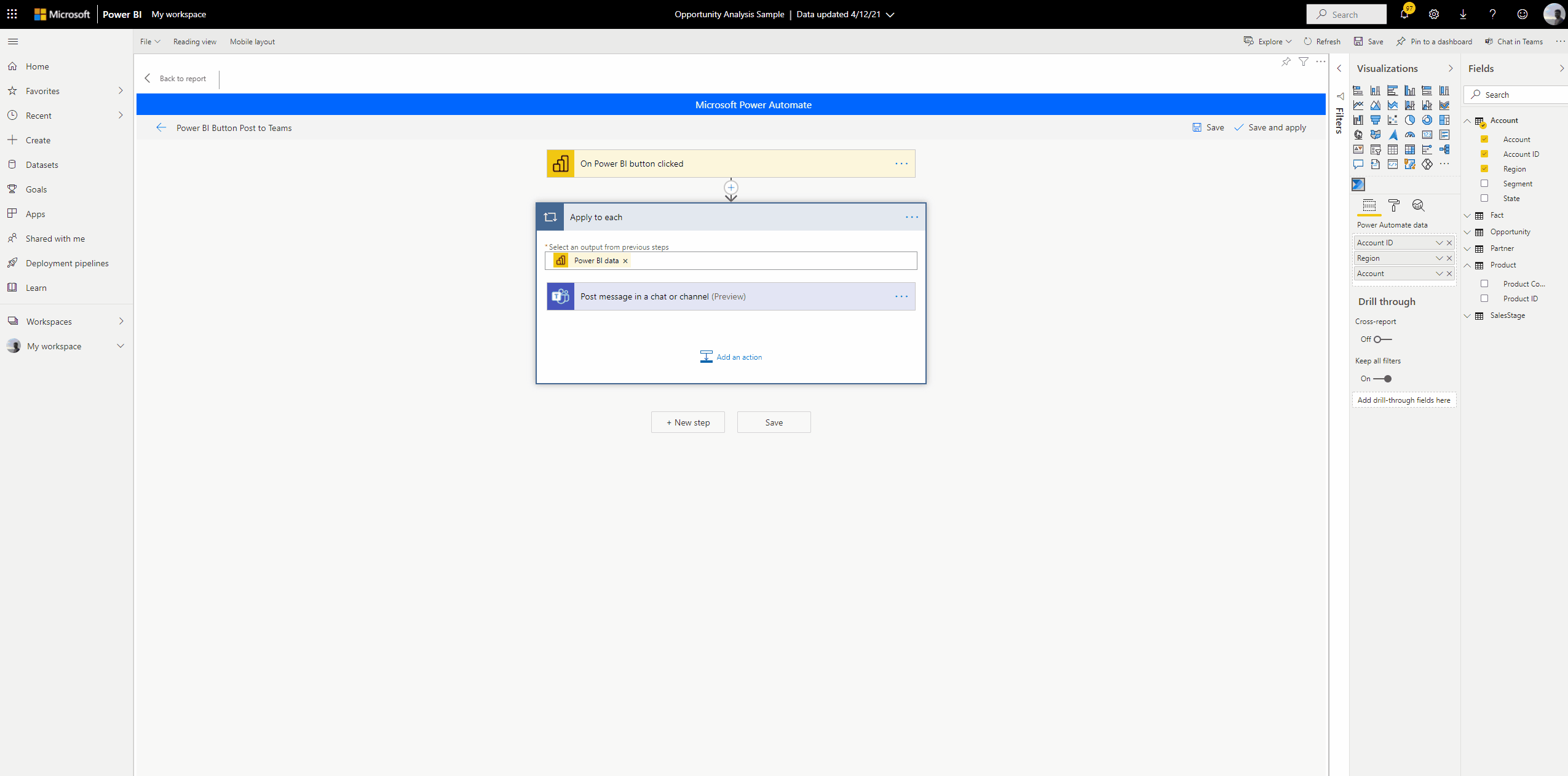Turn on the Cross-report toggle
1568x776 pixels.
pos(1382,339)
